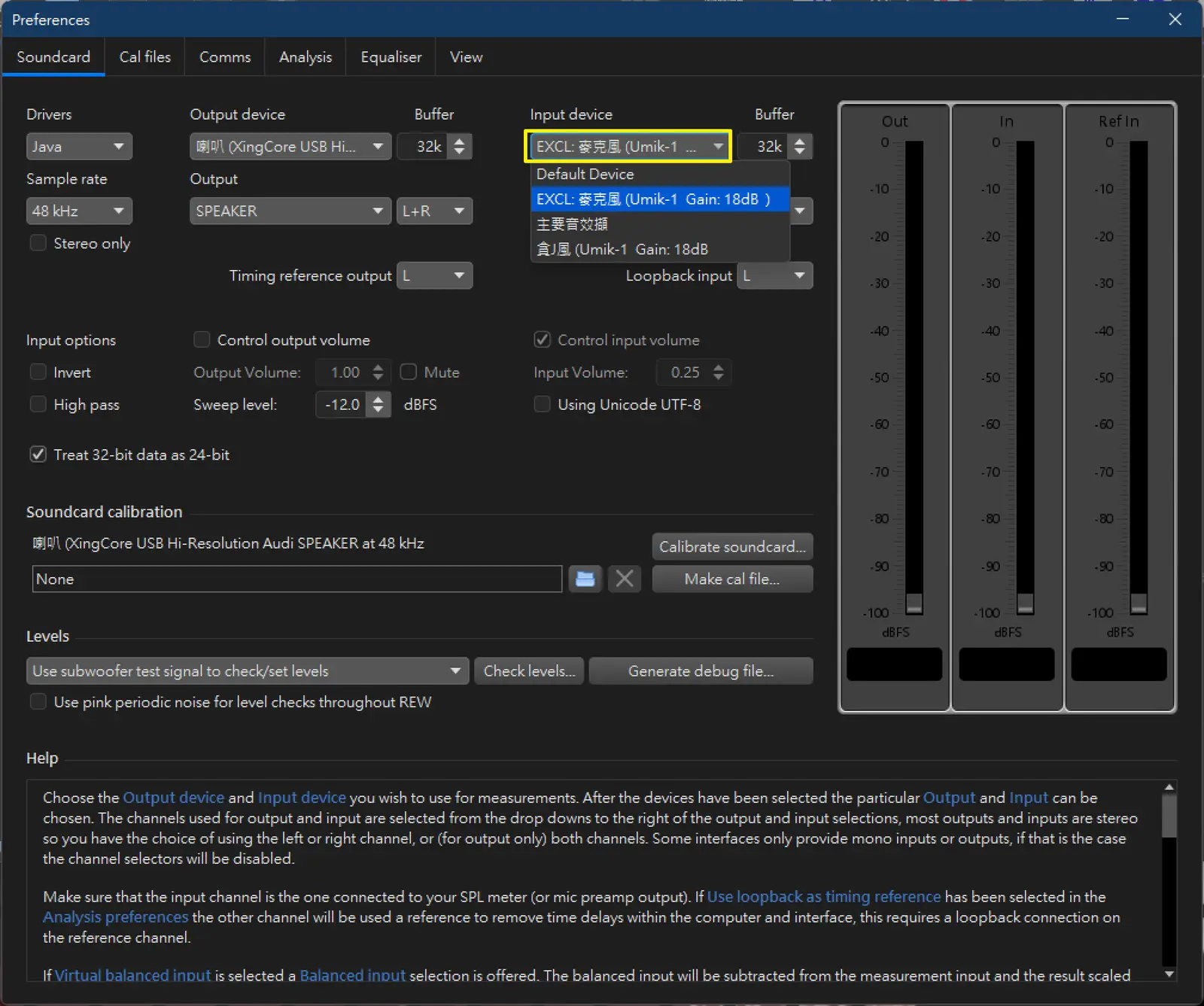This screenshot has width=1204, height=1006.
Task: Click the Make cal file button
Action: (732, 579)
